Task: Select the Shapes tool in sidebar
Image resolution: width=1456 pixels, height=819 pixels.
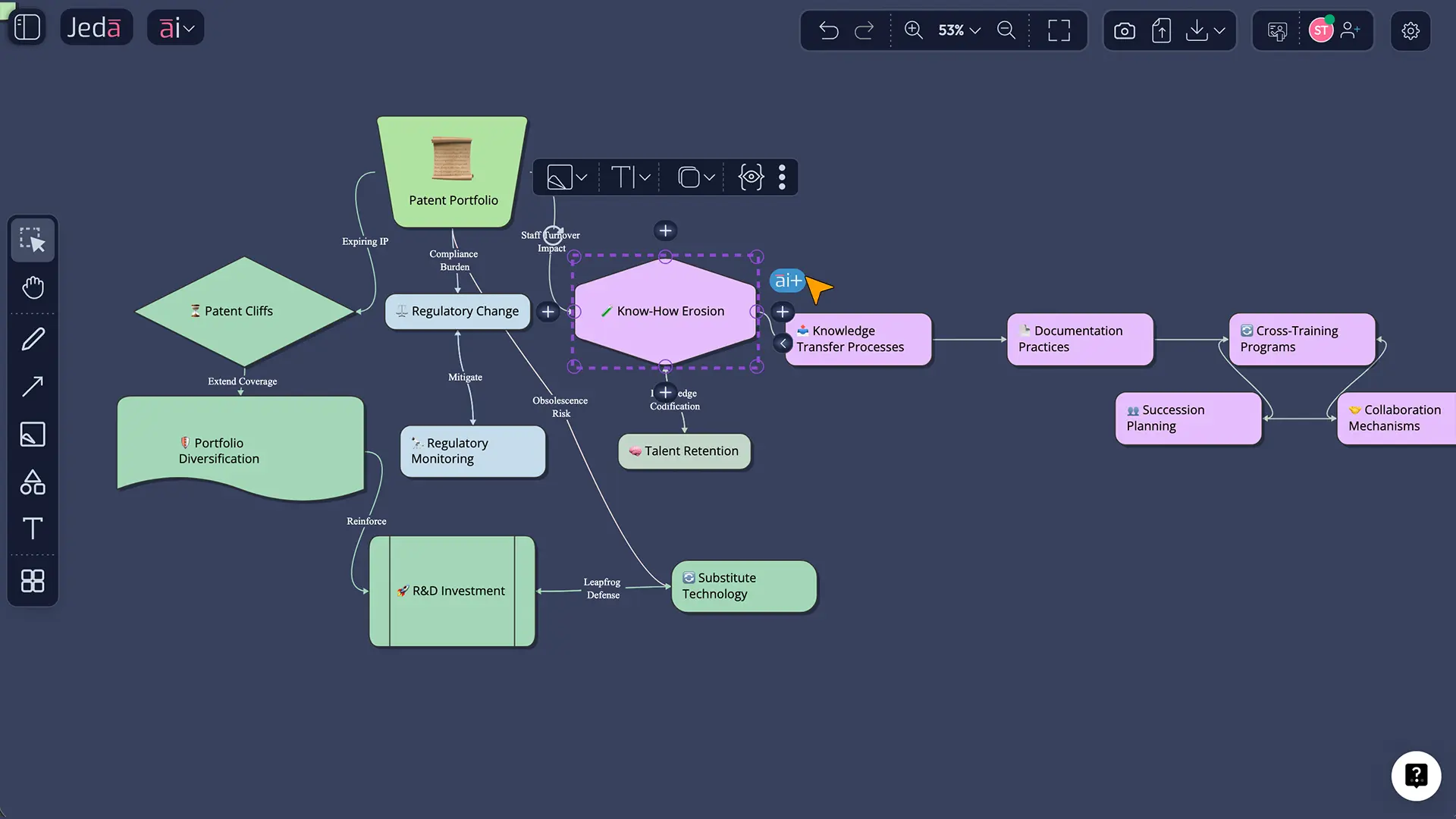Action: click(x=33, y=482)
